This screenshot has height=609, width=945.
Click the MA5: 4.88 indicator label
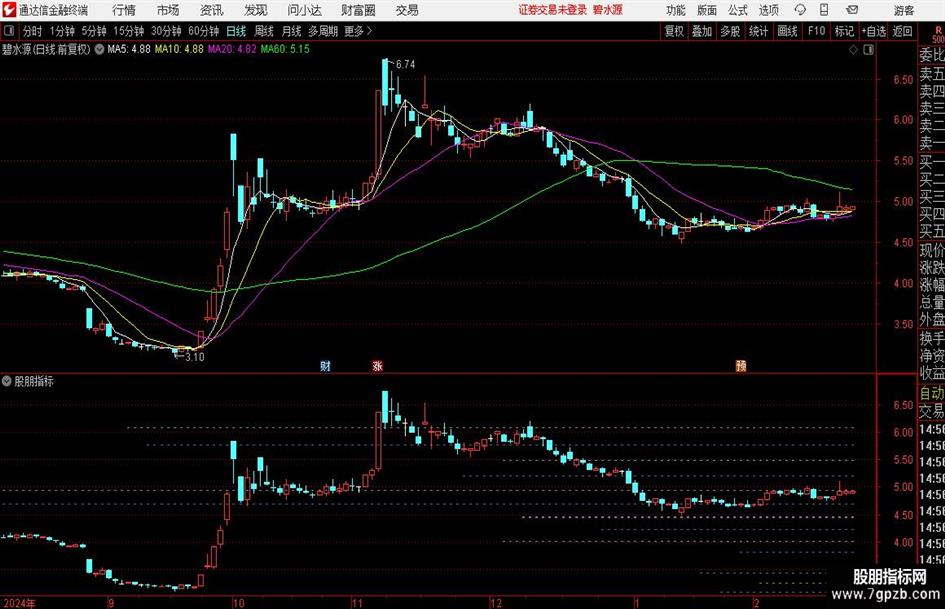coord(129,49)
